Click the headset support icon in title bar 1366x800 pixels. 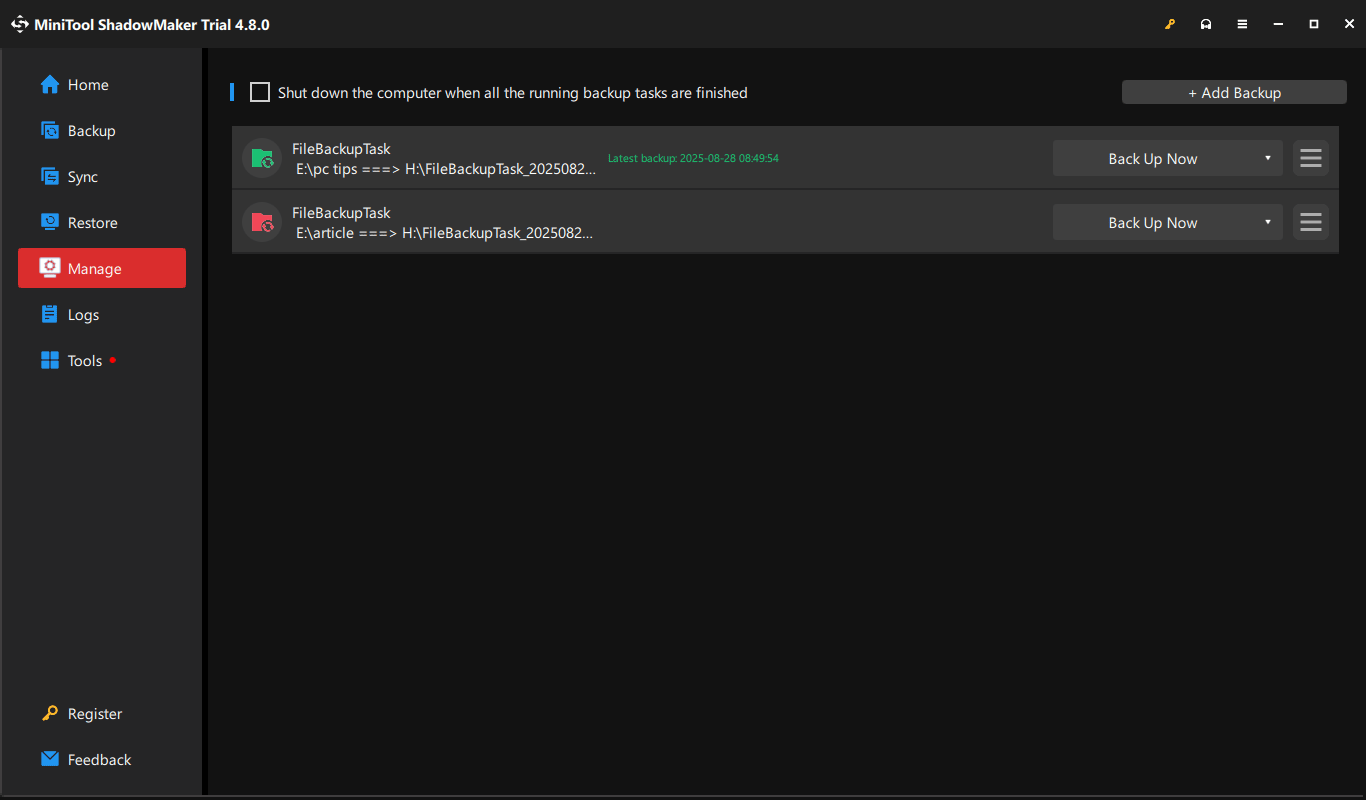tap(1206, 24)
